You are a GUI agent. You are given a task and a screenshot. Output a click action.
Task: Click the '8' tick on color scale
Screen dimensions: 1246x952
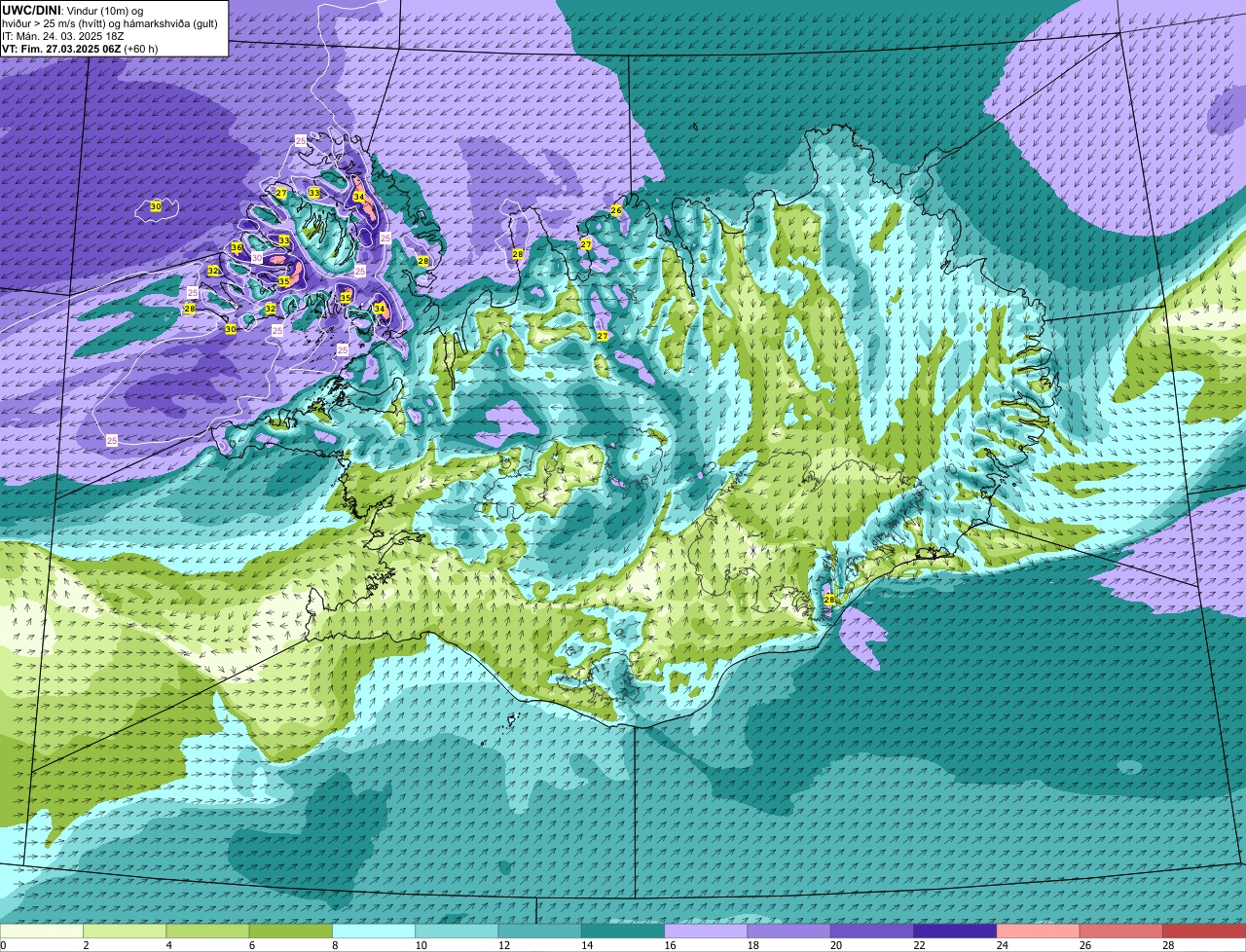(x=335, y=945)
